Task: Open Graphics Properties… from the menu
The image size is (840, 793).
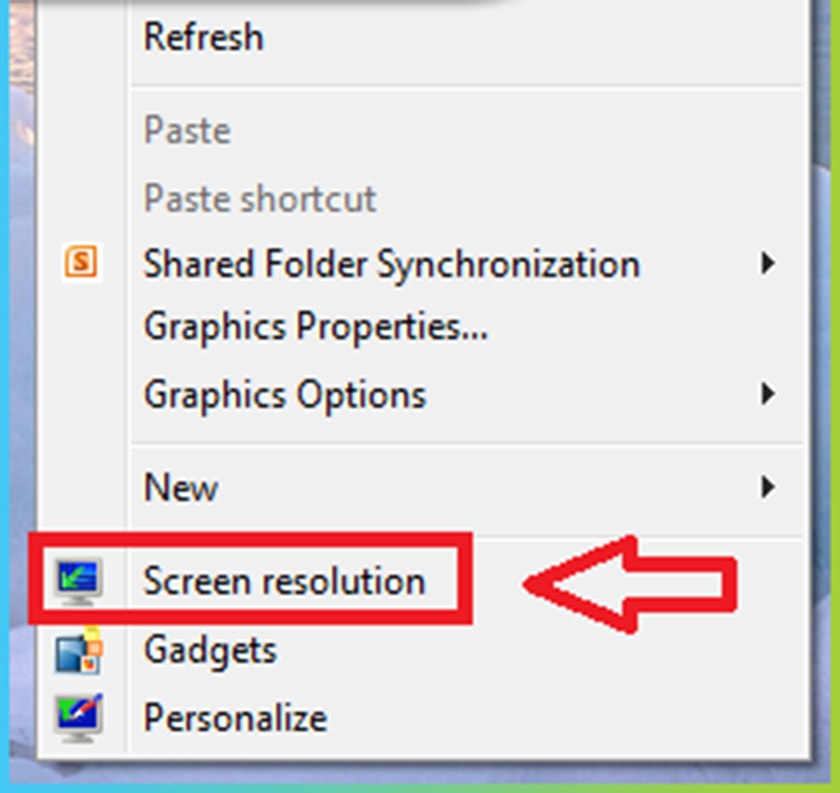Action: click(x=315, y=326)
